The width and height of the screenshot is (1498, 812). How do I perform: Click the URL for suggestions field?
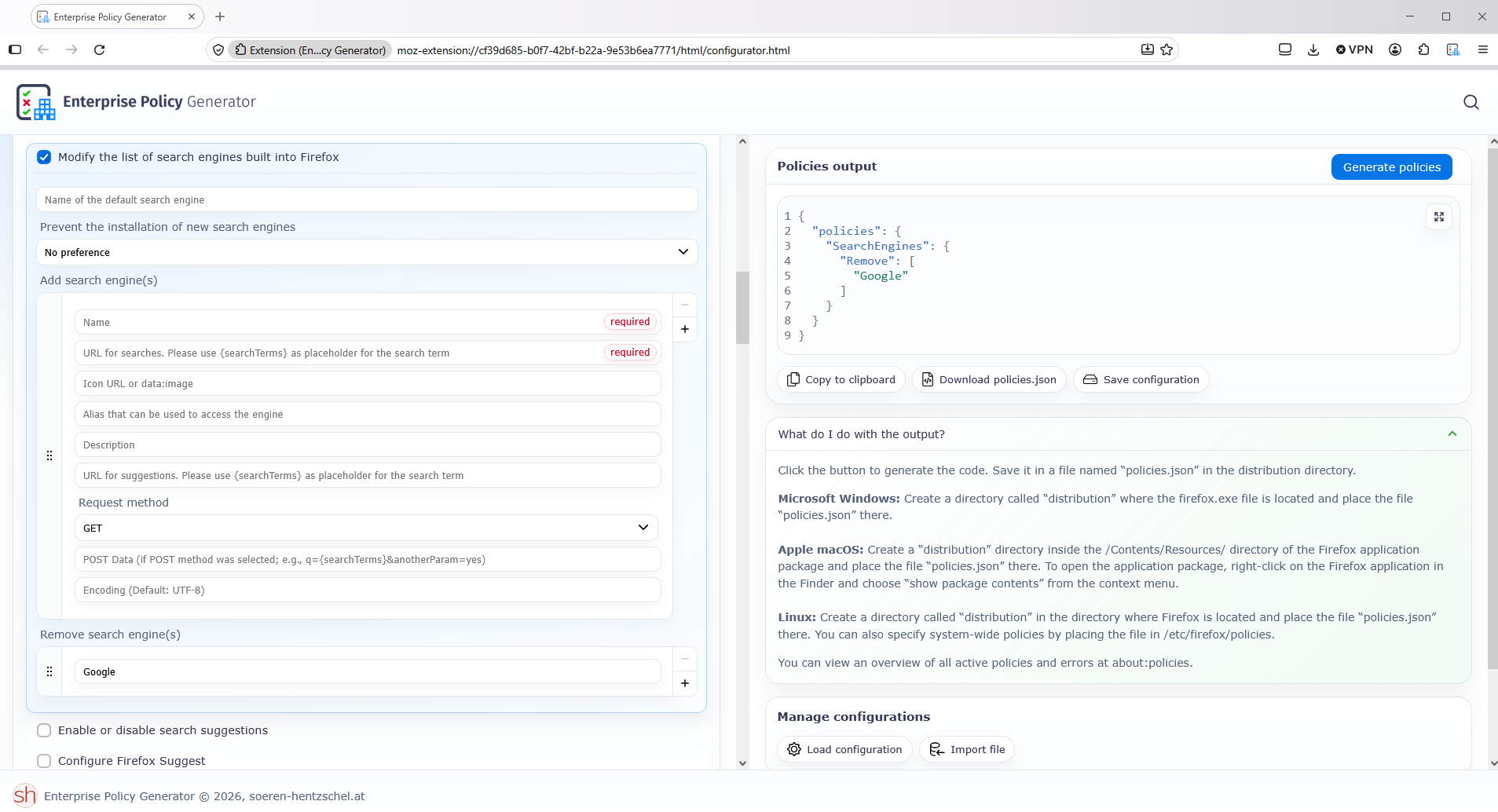click(x=368, y=475)
